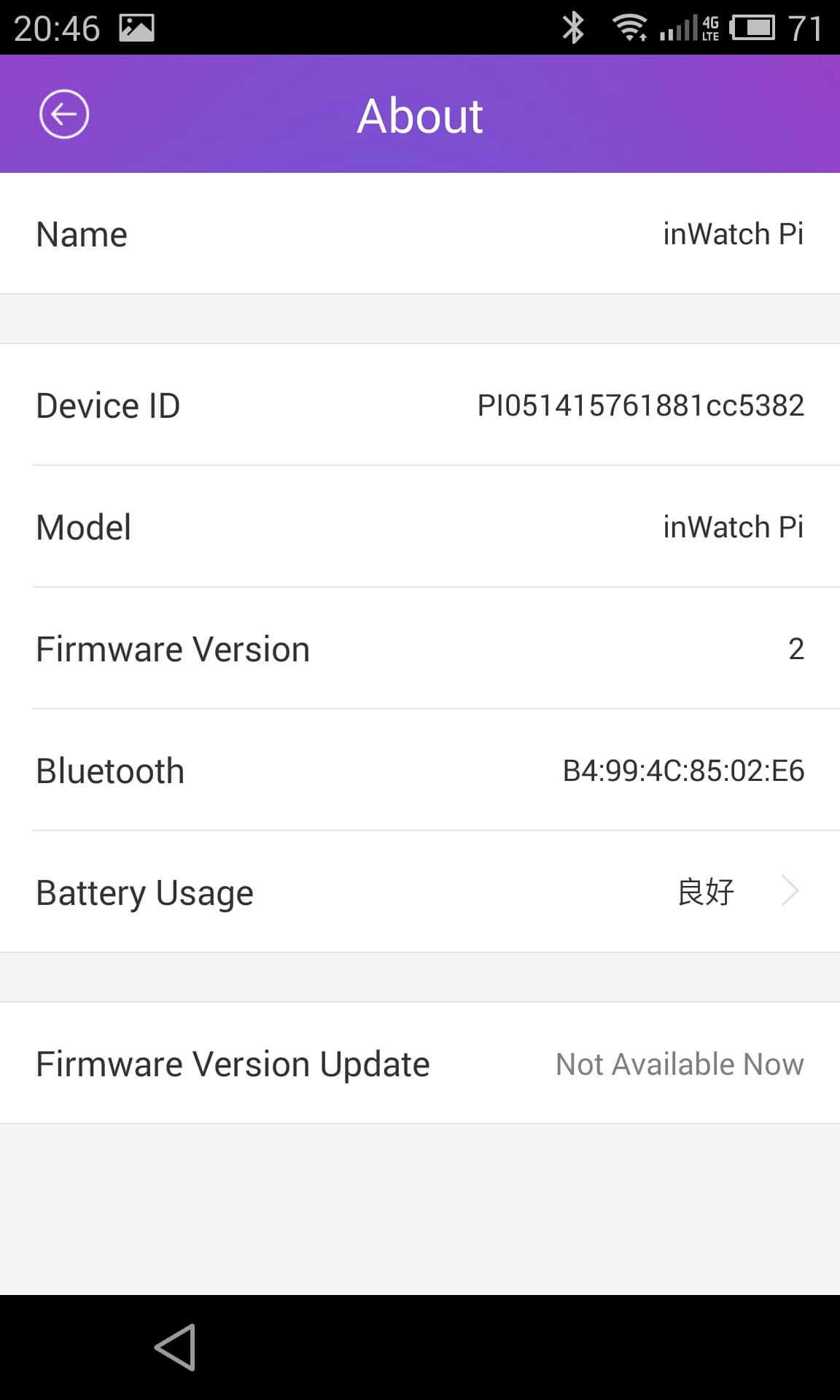Tap the picture notification icon
The image size is (840, 1400).
click(137, 28)
